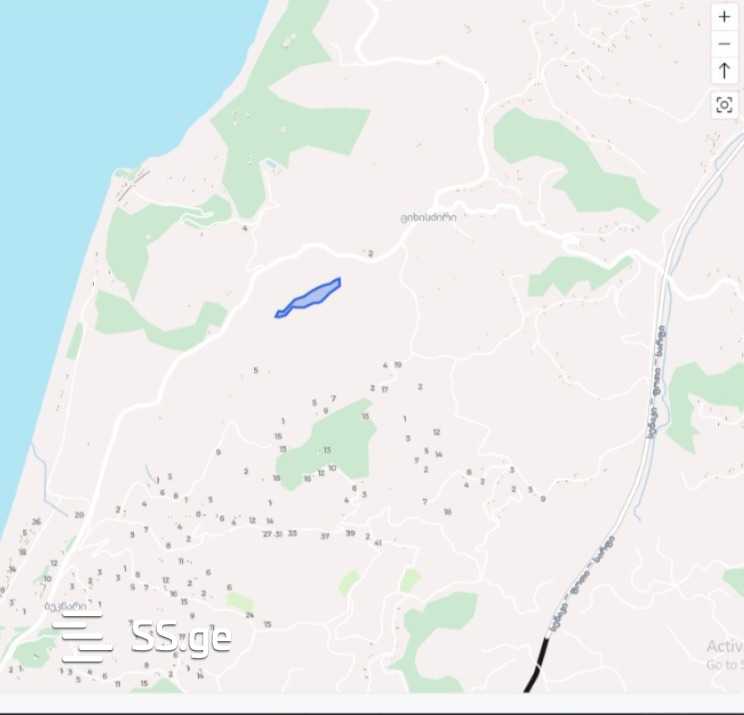Click house number 39 on the map
The image size is (744, 715).
(x=350, y=533)
